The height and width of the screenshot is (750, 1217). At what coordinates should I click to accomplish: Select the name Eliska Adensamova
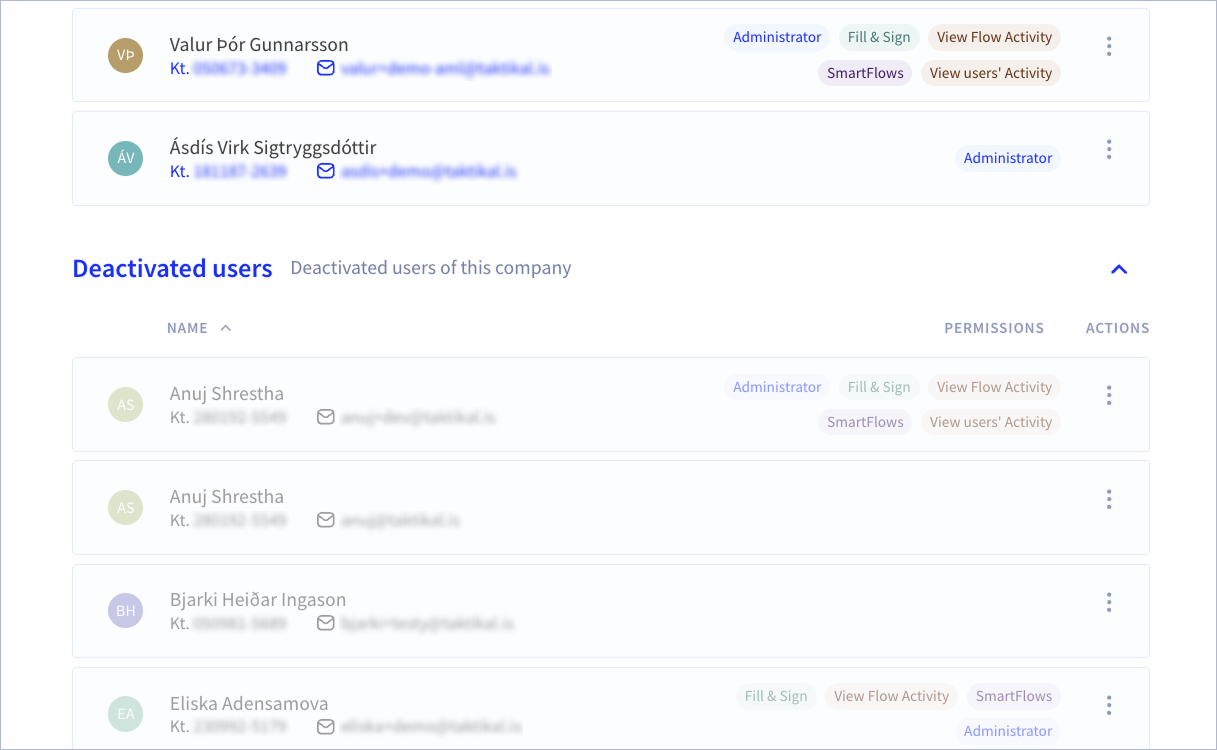pos(249,703)
